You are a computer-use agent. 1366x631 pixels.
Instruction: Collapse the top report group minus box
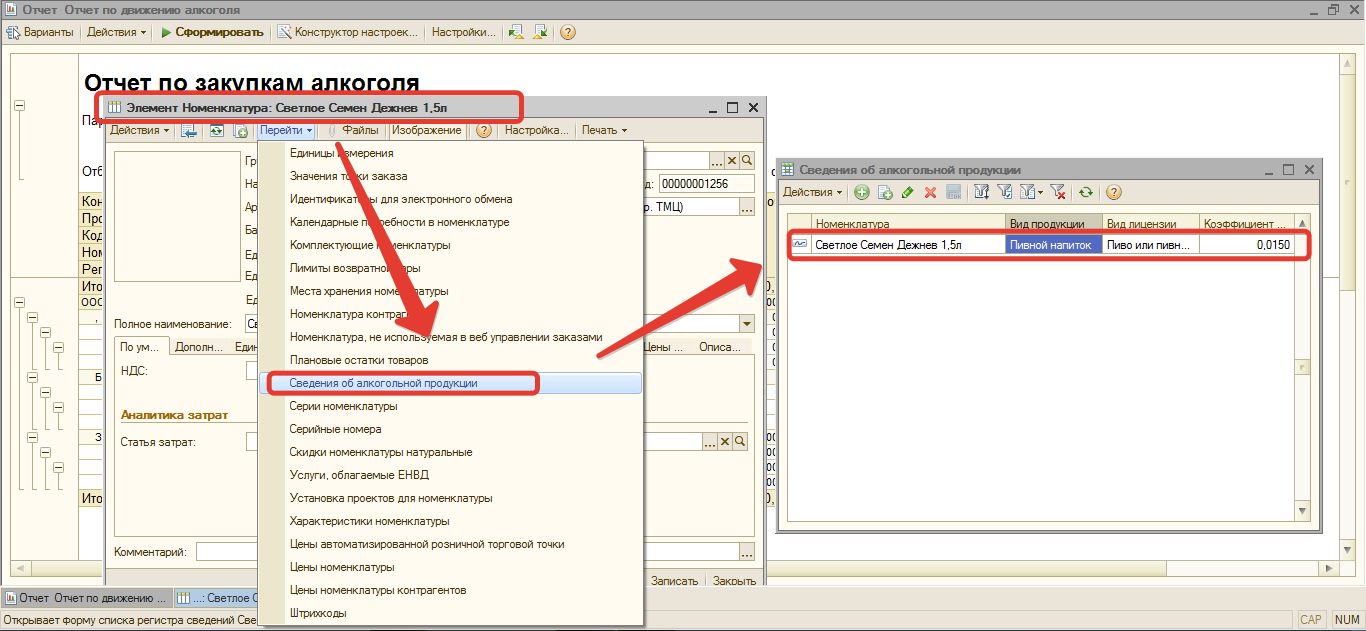point(19,107)
